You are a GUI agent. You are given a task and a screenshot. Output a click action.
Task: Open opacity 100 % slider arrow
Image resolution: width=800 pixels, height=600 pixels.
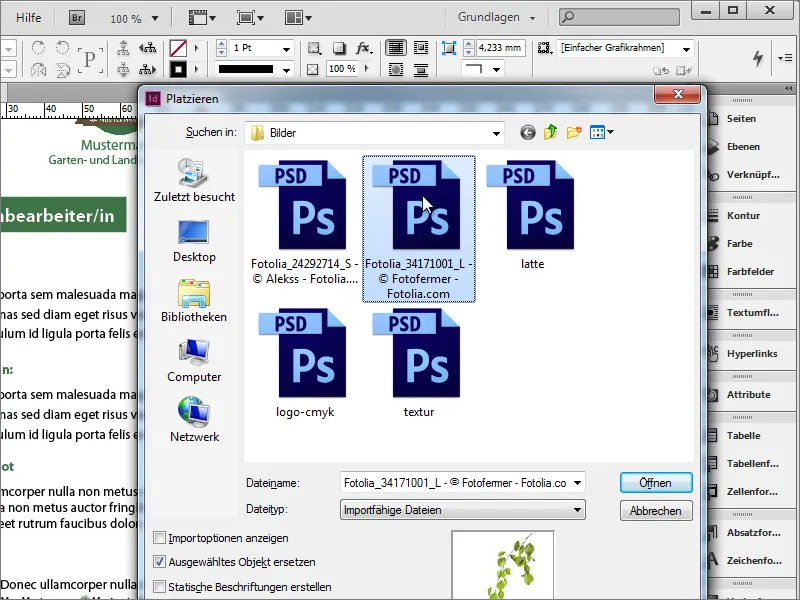367,68
